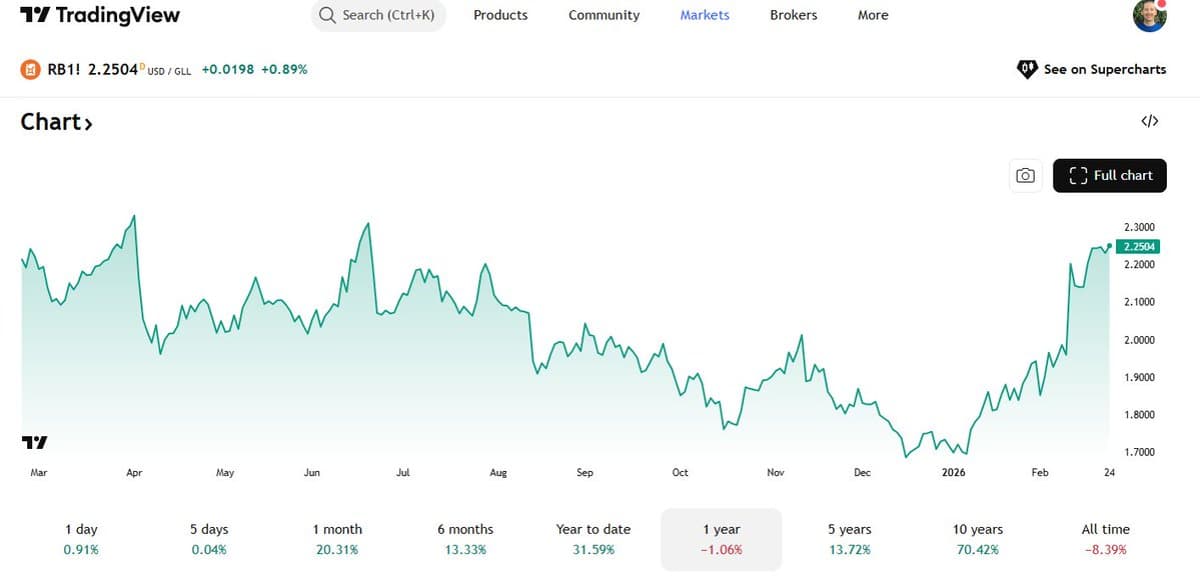
Task: Click the current price label 2.2504 on the scale
Action: (x=1140, y=246)
